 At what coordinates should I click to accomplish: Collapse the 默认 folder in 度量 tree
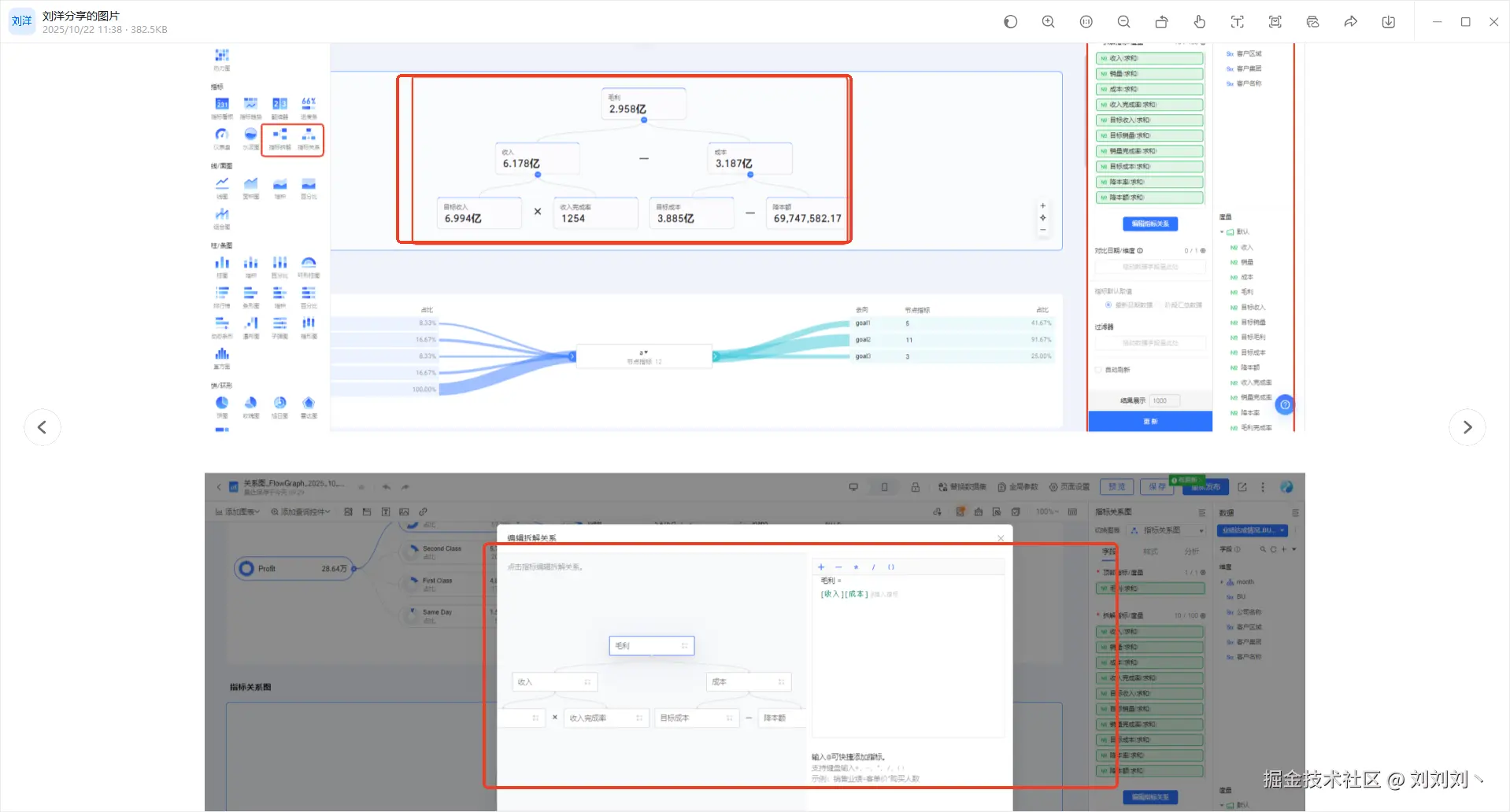click(1223, 232)
